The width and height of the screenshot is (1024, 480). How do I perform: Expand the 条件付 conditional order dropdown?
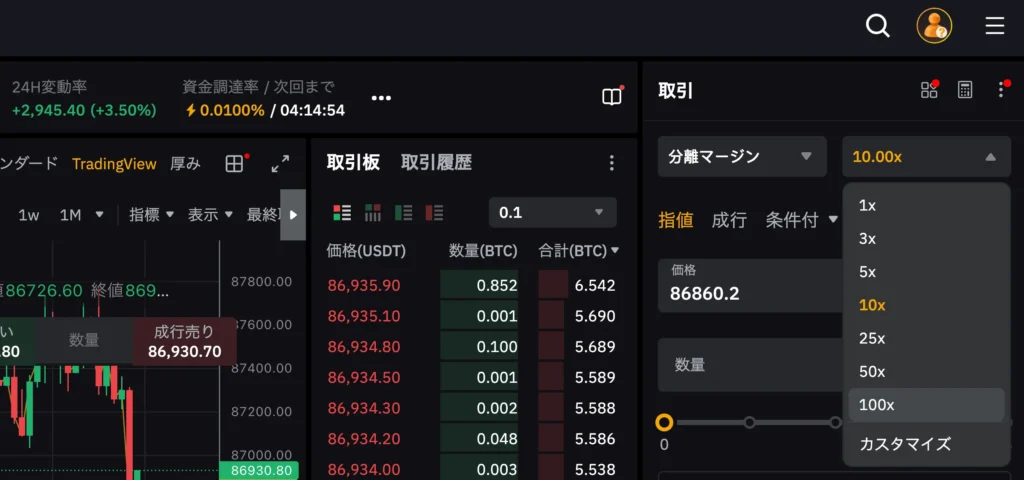click(833, 219)
